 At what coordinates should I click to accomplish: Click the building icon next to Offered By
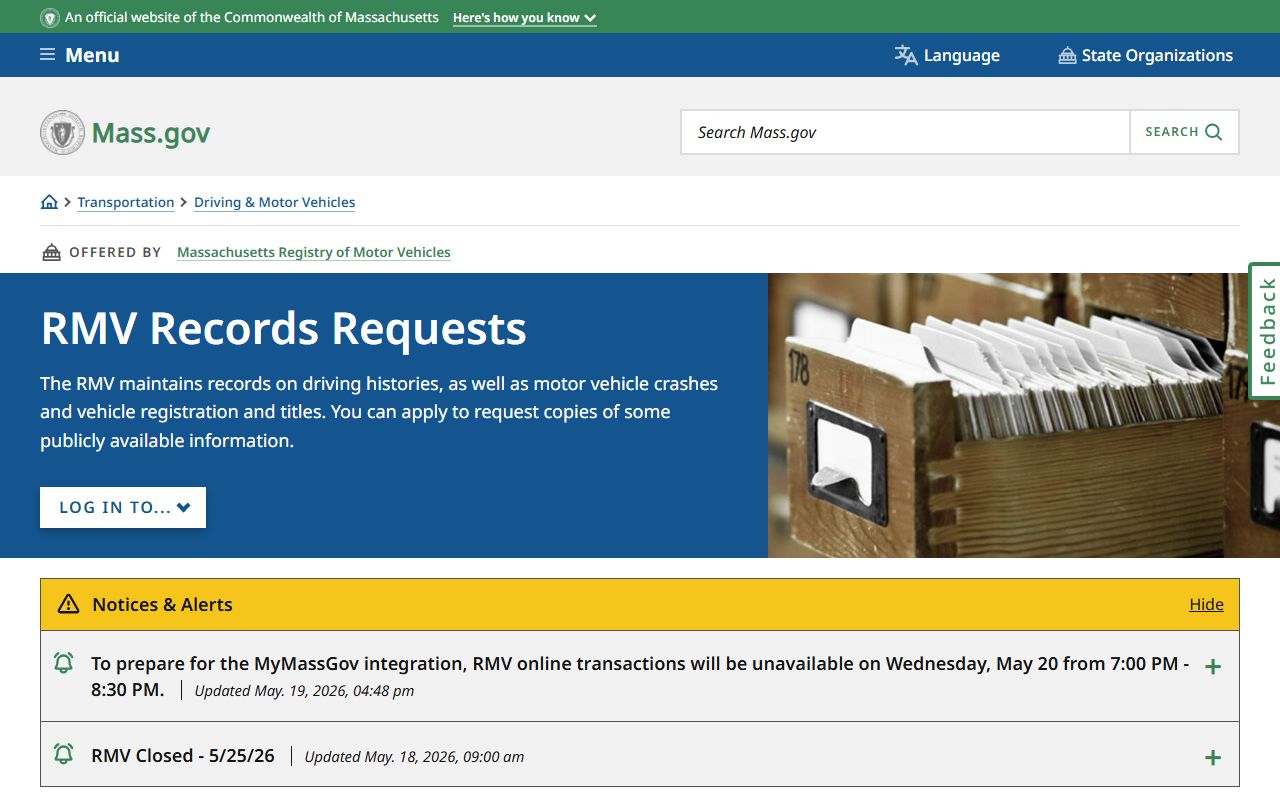tap(51, 252)
